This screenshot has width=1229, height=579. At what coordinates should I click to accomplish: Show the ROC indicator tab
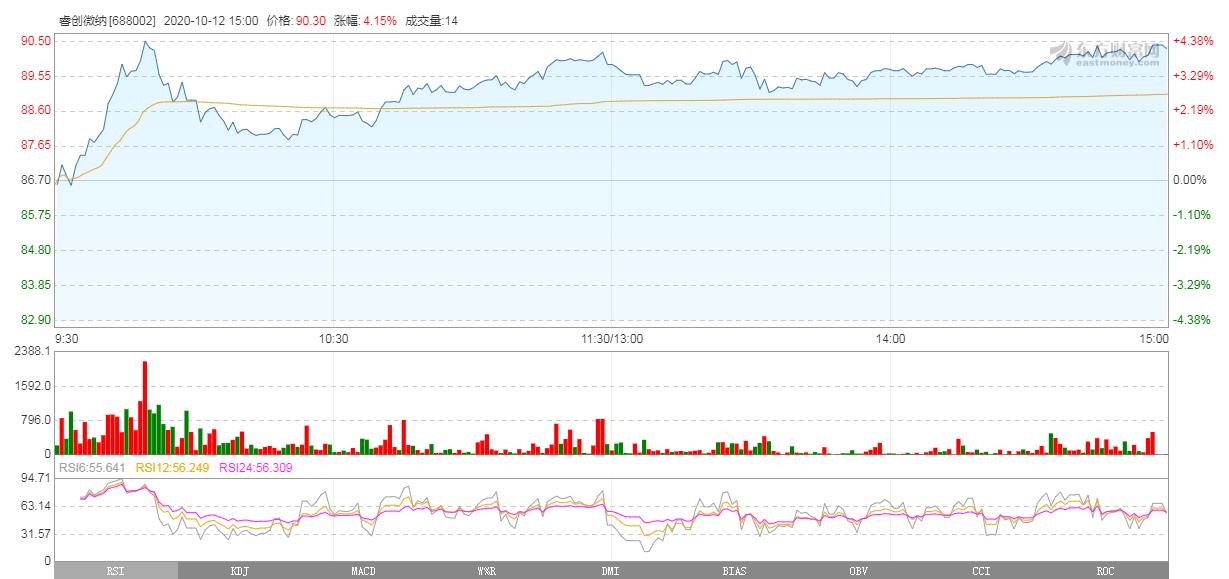(1105, 571)
